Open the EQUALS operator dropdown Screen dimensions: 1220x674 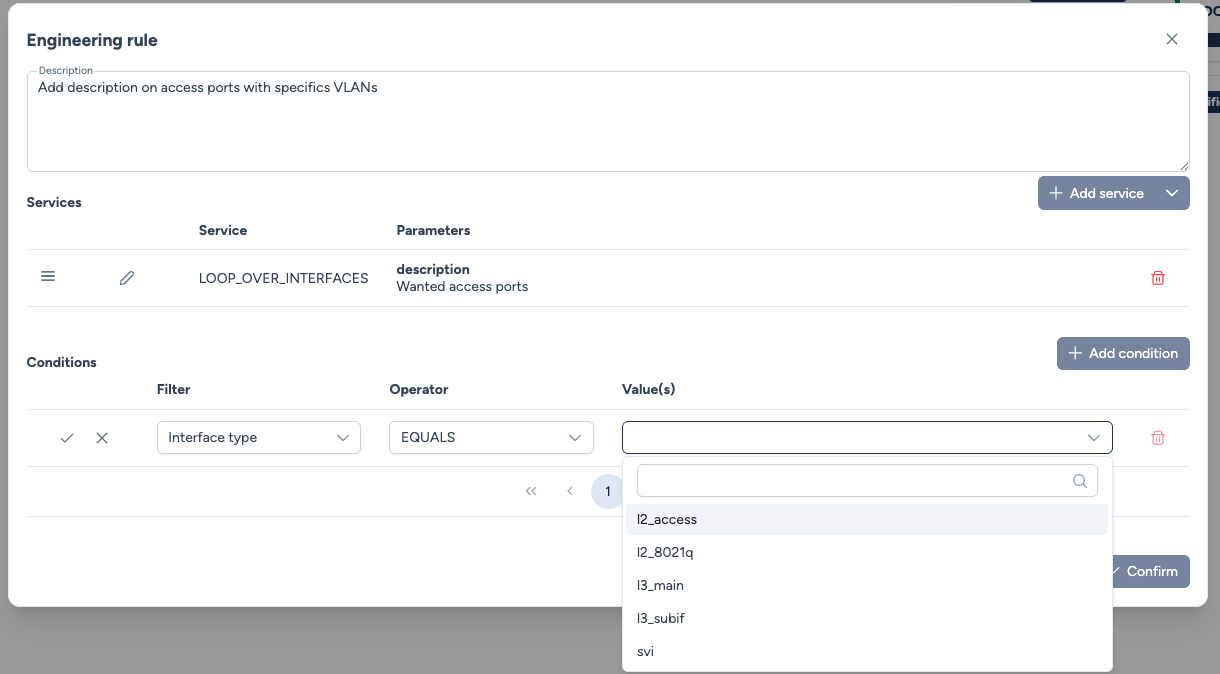pos(490,438)
